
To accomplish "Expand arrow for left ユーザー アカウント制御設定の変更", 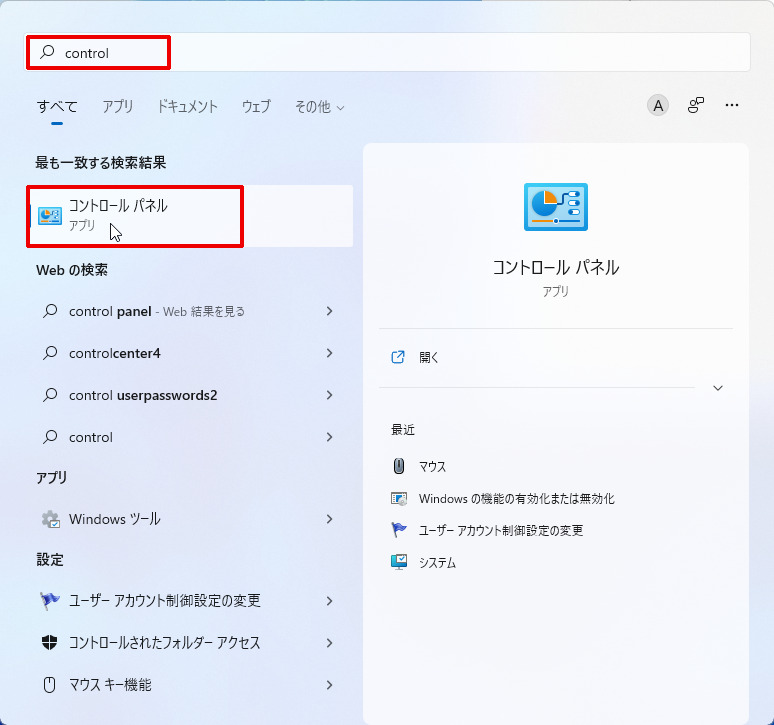I will tap(329, 601).
